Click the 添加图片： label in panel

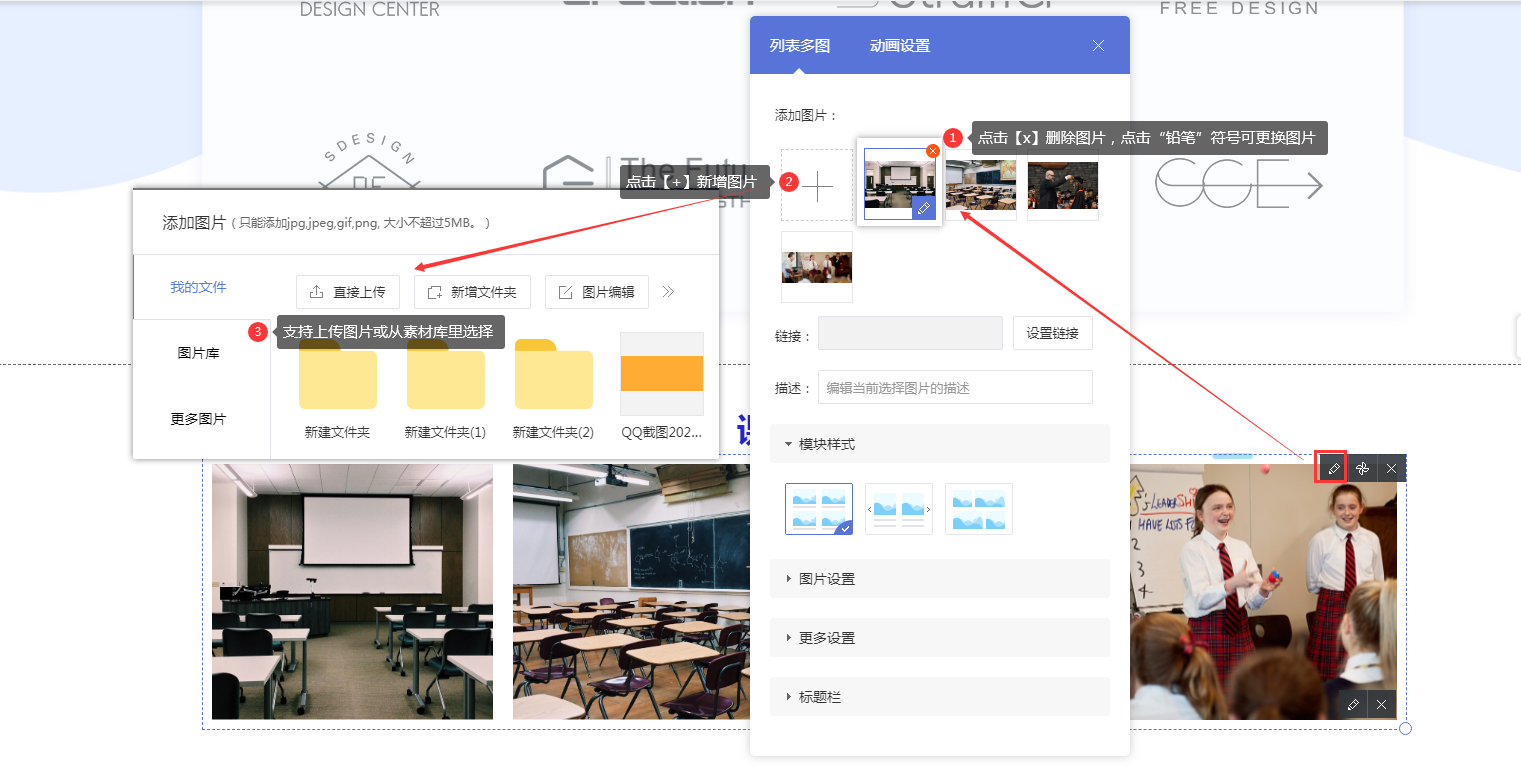pos(806,115)
